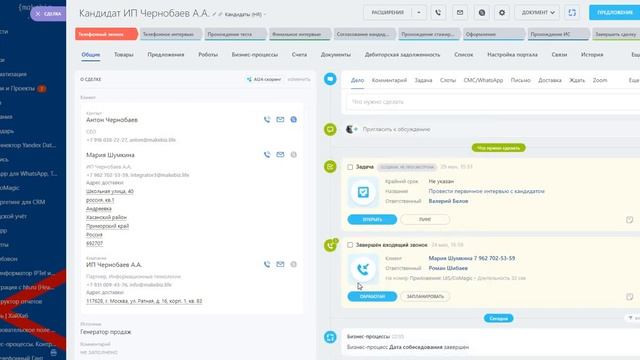Select the Комментарий timeline tab
640x360 pixels.
[x=389, y=80]
